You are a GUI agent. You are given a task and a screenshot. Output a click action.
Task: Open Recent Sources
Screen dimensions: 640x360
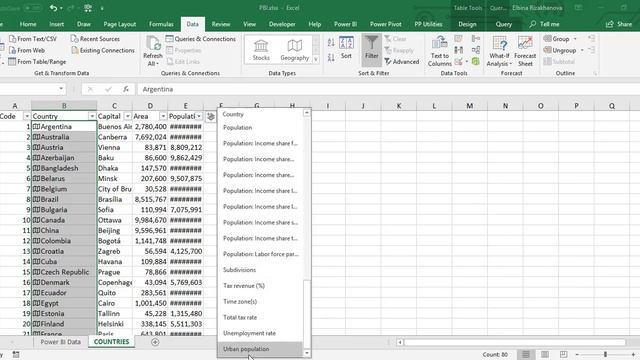pos(95,39)
